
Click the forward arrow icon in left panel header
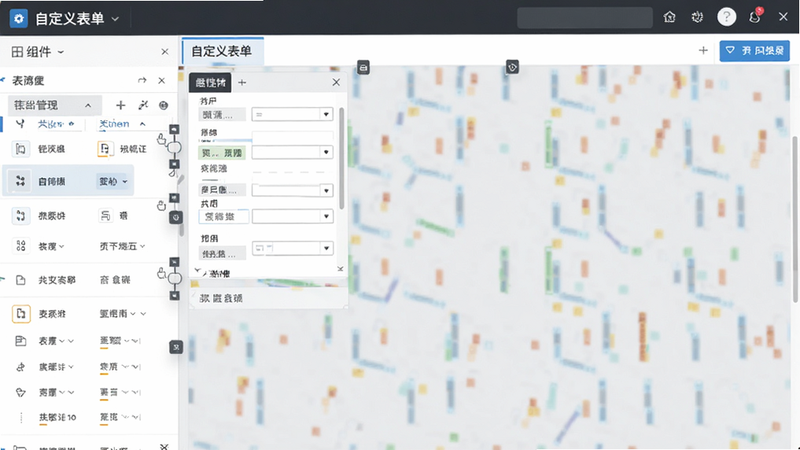[x=142, y=81]
